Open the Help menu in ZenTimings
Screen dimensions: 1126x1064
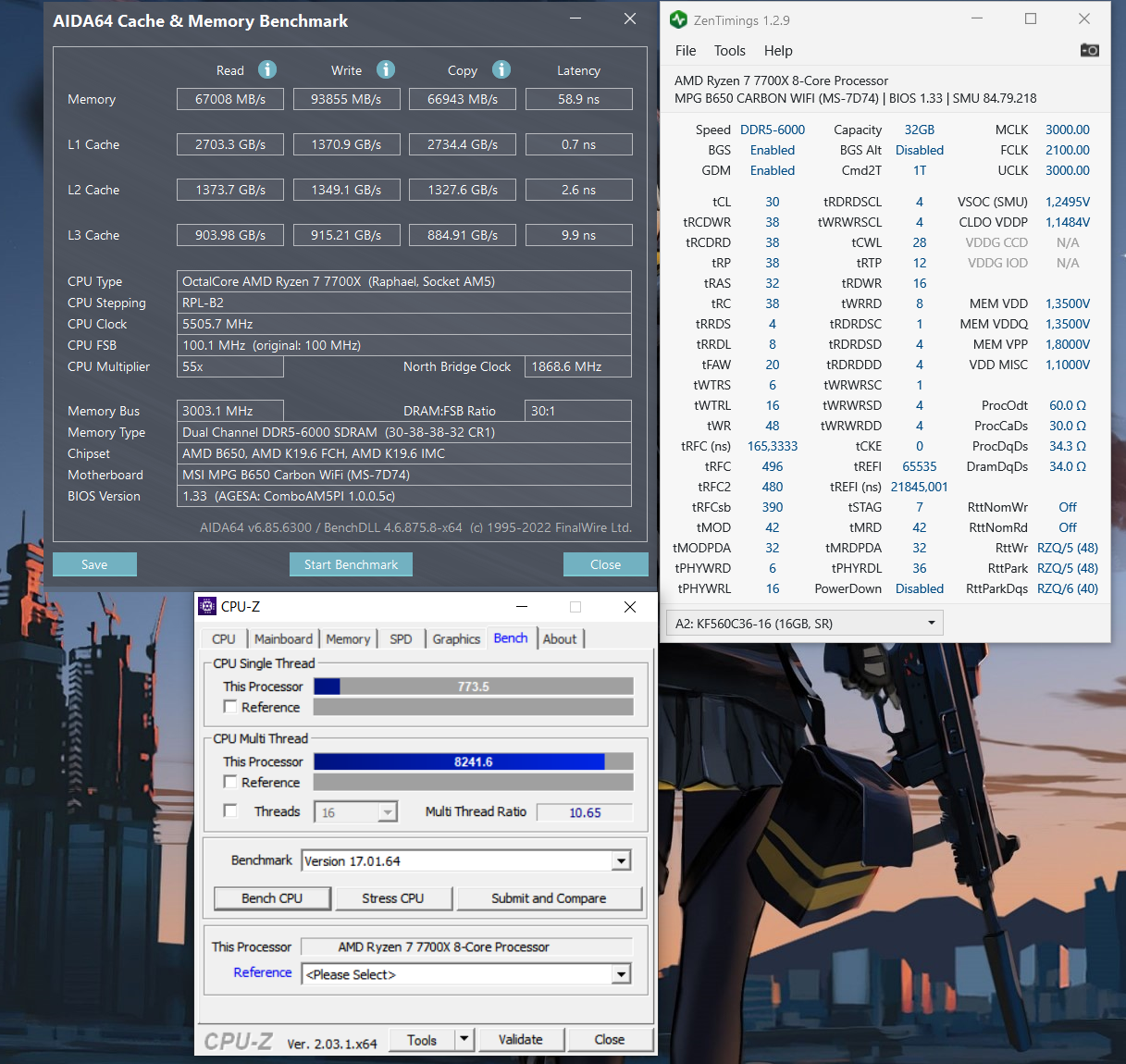coord(778,51)
